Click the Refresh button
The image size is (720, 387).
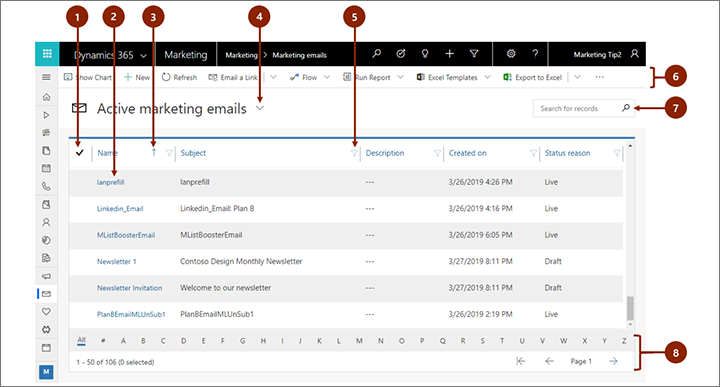pyautogui.click(x=179, y=77)
